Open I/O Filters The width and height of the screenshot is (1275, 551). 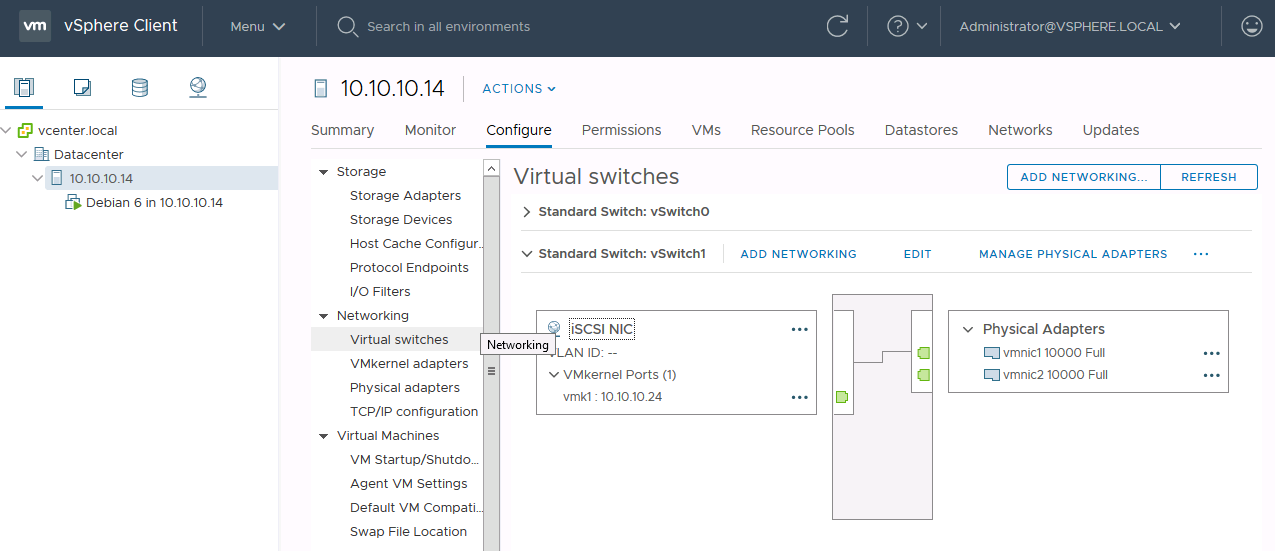point(380,292)
